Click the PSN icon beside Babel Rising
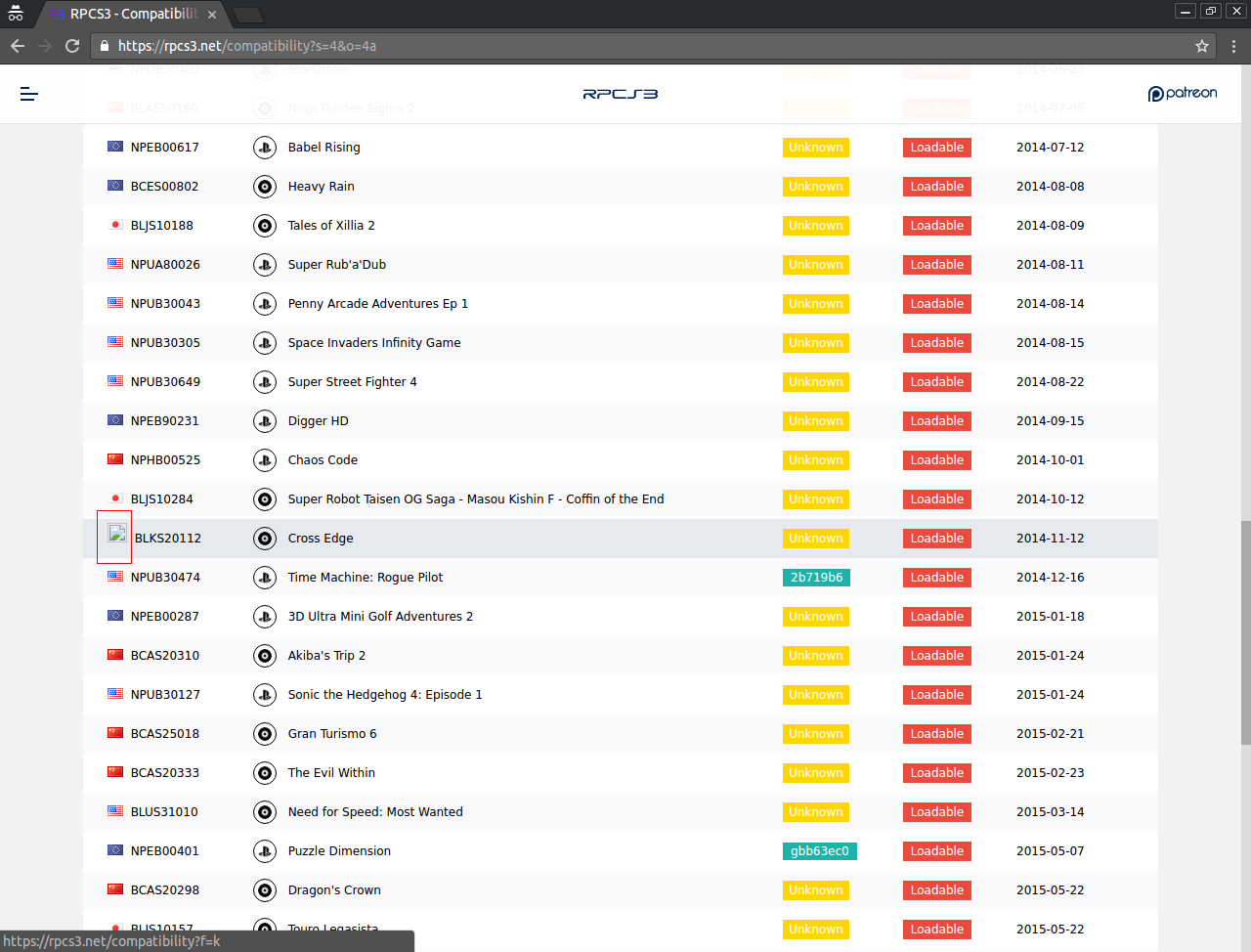1251x952 pixels. point(264,148)
